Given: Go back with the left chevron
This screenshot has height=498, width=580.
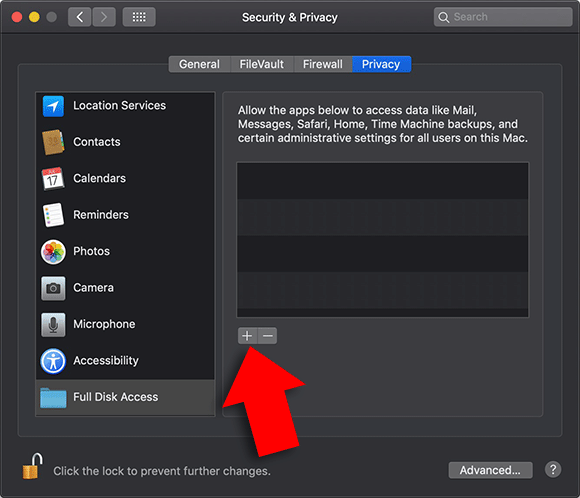Looking at the screenshot, I should [x=80, y=17].
